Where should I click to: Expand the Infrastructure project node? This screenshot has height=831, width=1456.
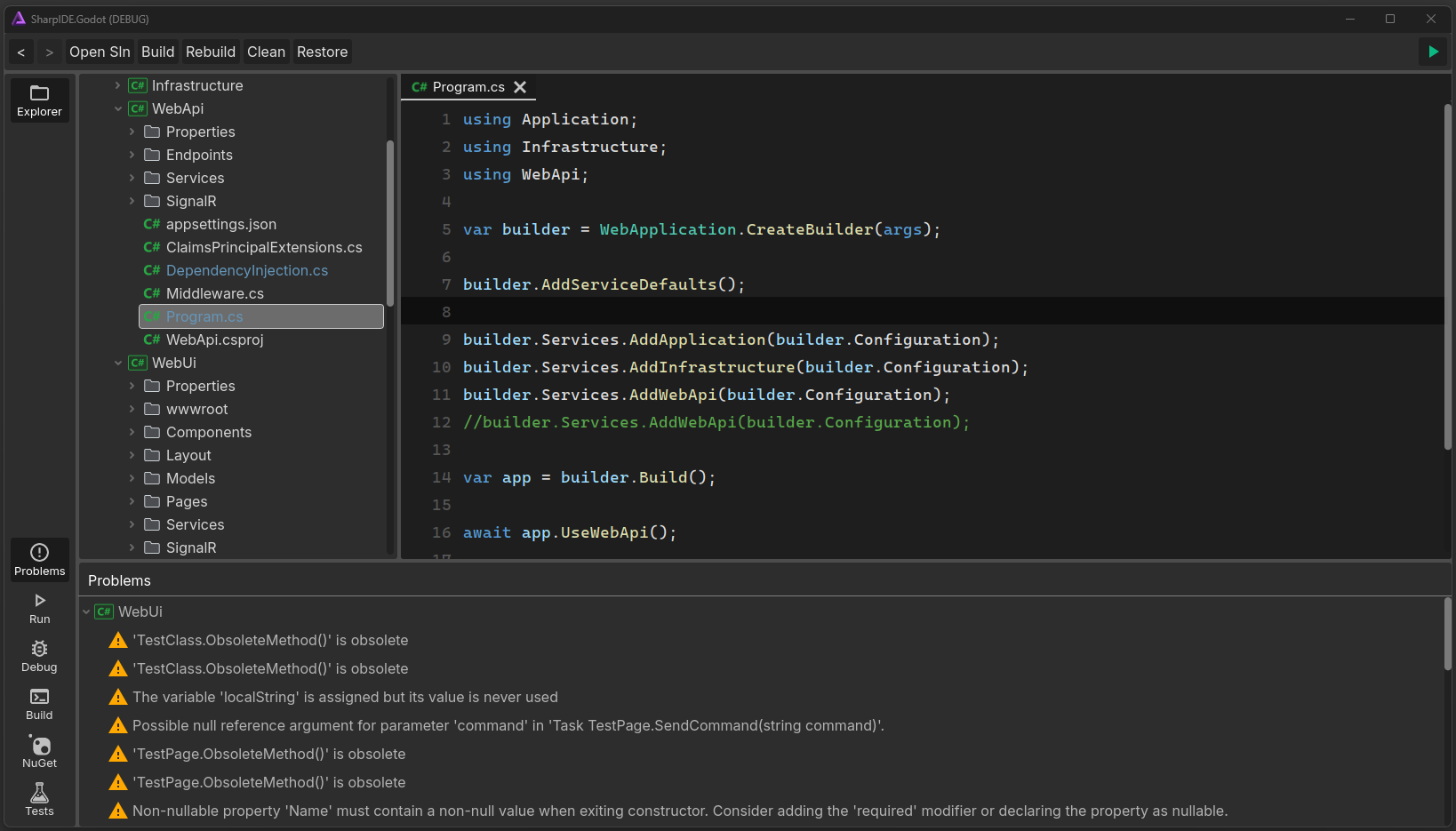pyautogui.click(x=117, y=85)
